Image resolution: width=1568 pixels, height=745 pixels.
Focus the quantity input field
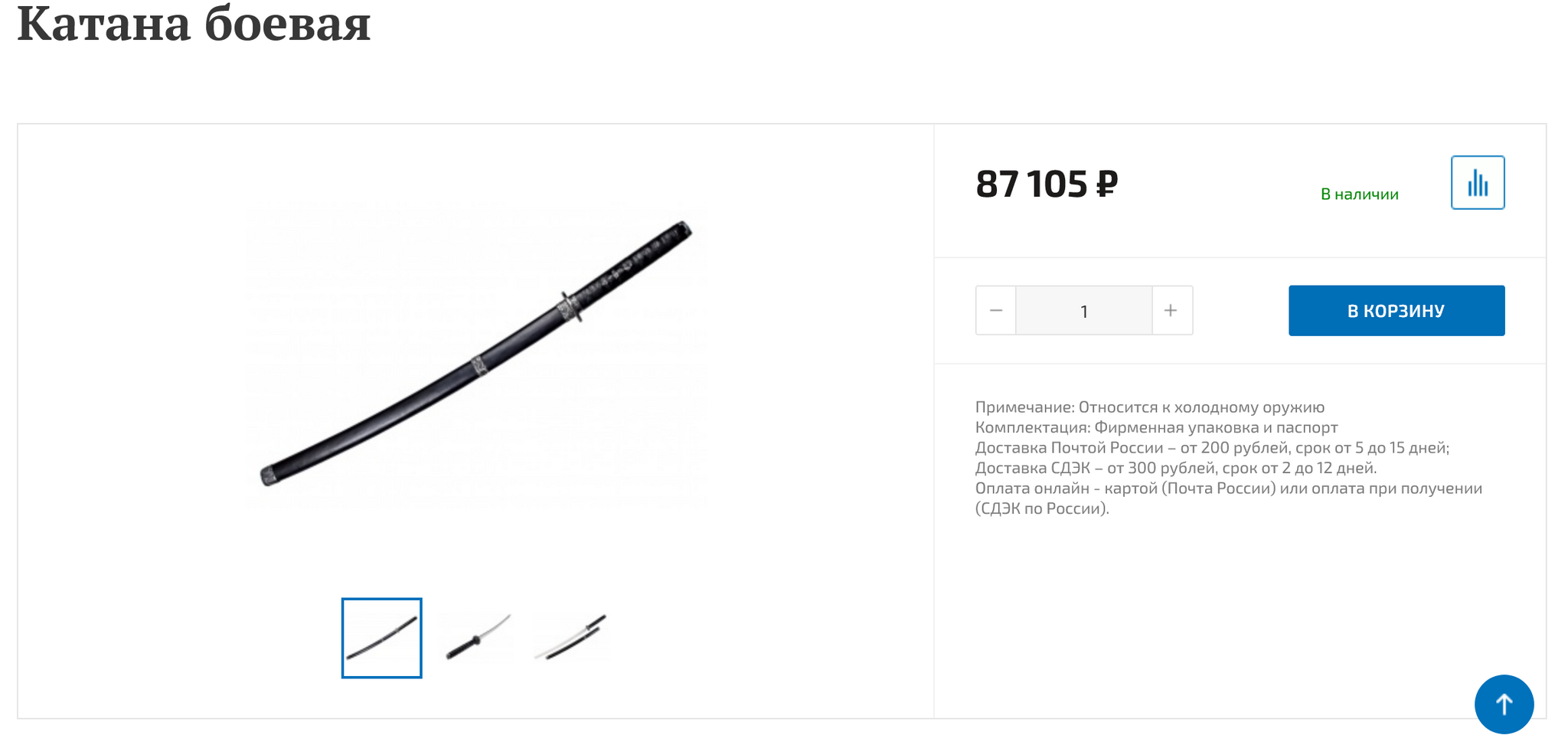(x=1083, y=310)
